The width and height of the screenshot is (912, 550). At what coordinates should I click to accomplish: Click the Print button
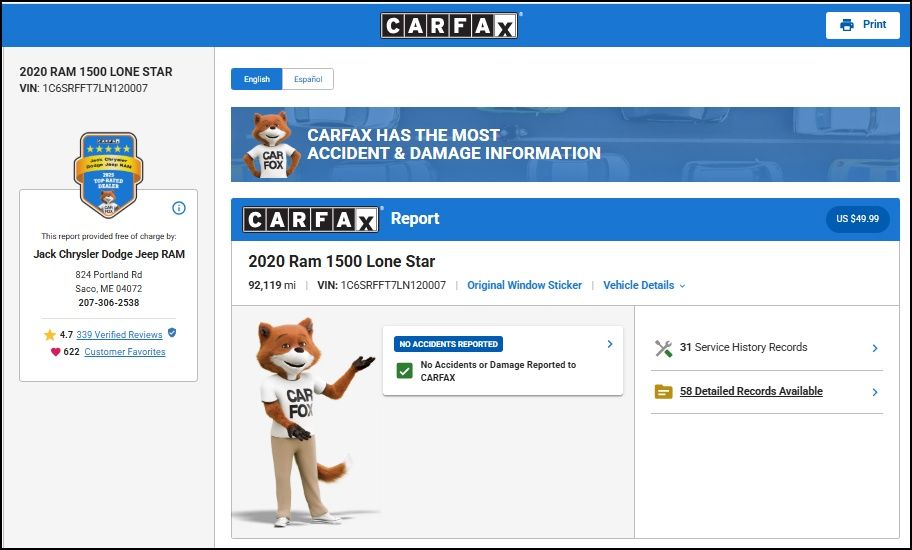click(863, 25)
